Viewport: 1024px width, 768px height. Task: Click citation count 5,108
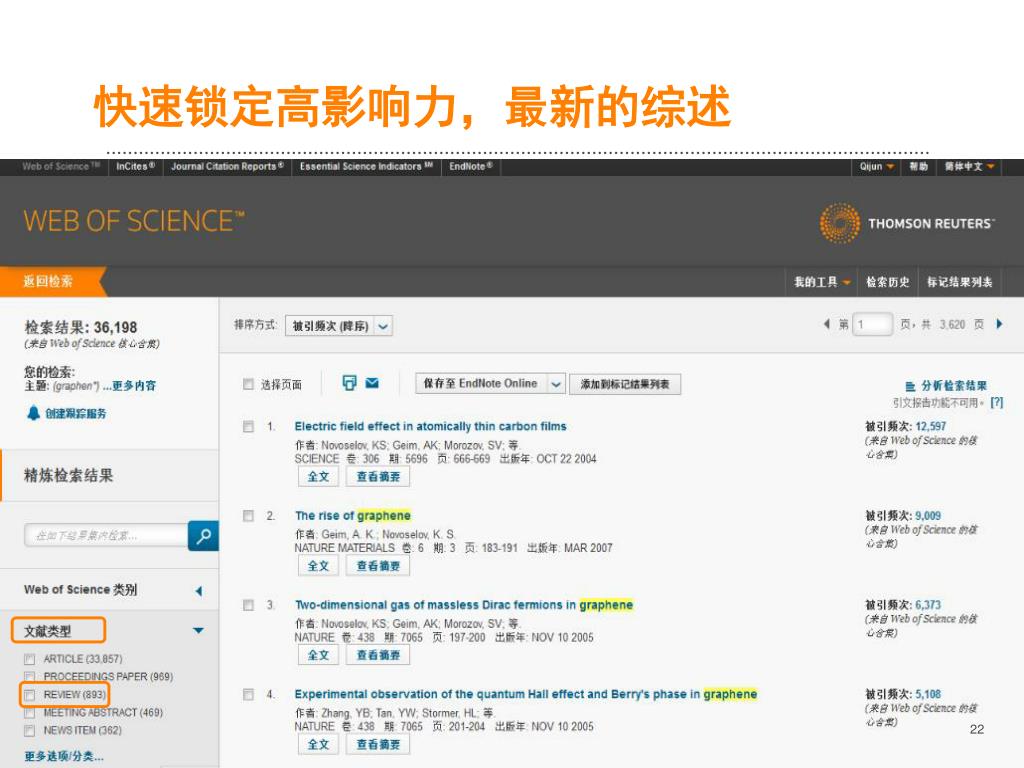[x=928, y=694]
